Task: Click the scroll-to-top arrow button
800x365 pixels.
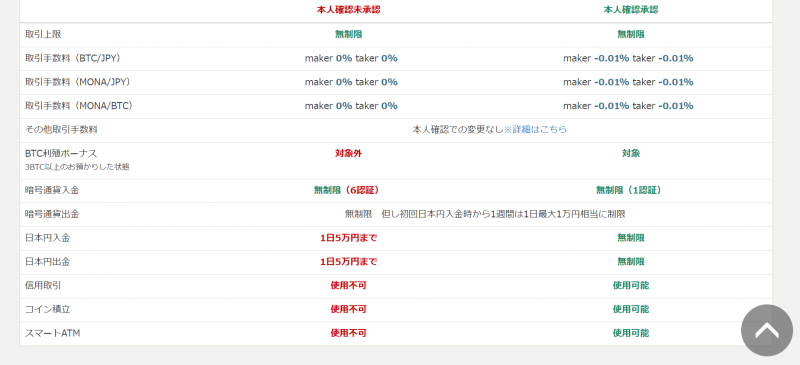Action: tap(767, 330)
